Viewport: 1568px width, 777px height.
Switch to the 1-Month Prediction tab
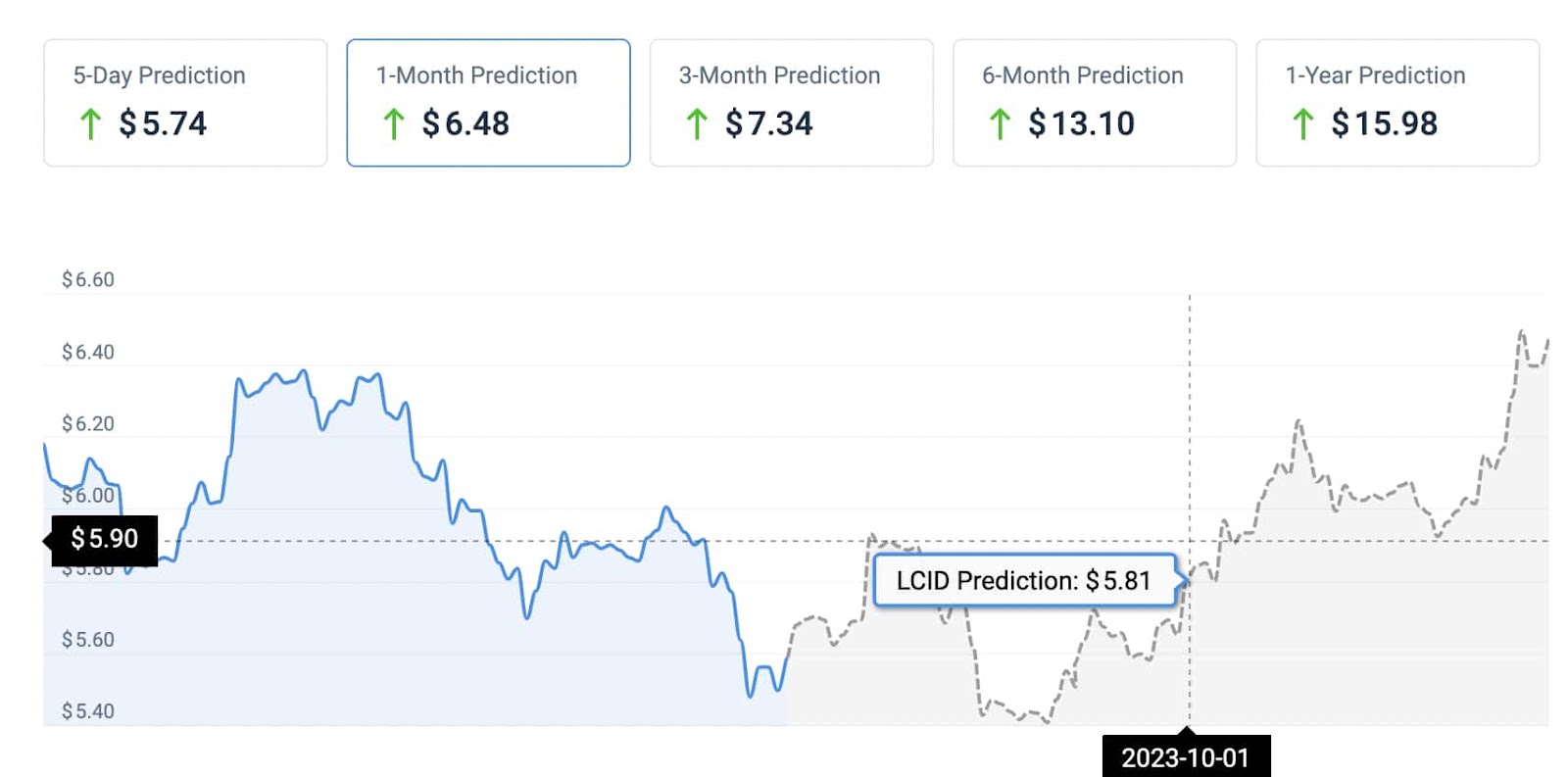pyautogui.click(x=487, y=102)
